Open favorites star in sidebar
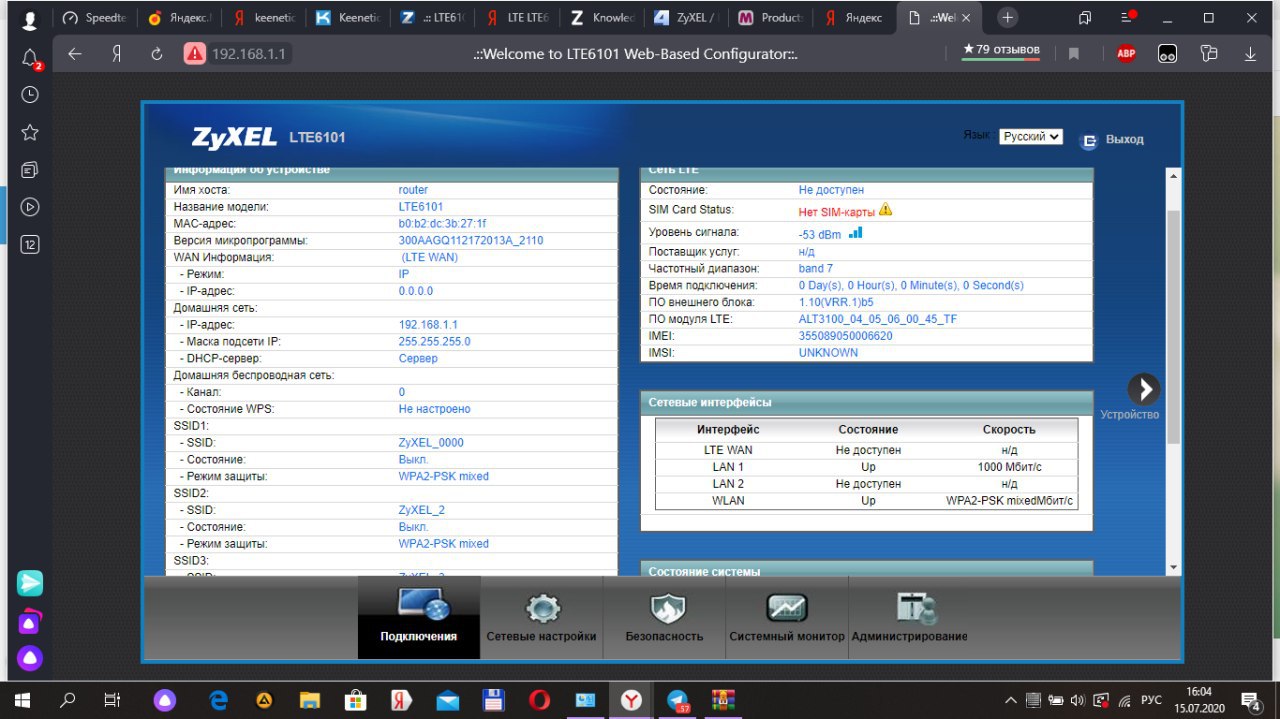The image size is (1280, 719). pyautogui.click(x=30, y=132)
